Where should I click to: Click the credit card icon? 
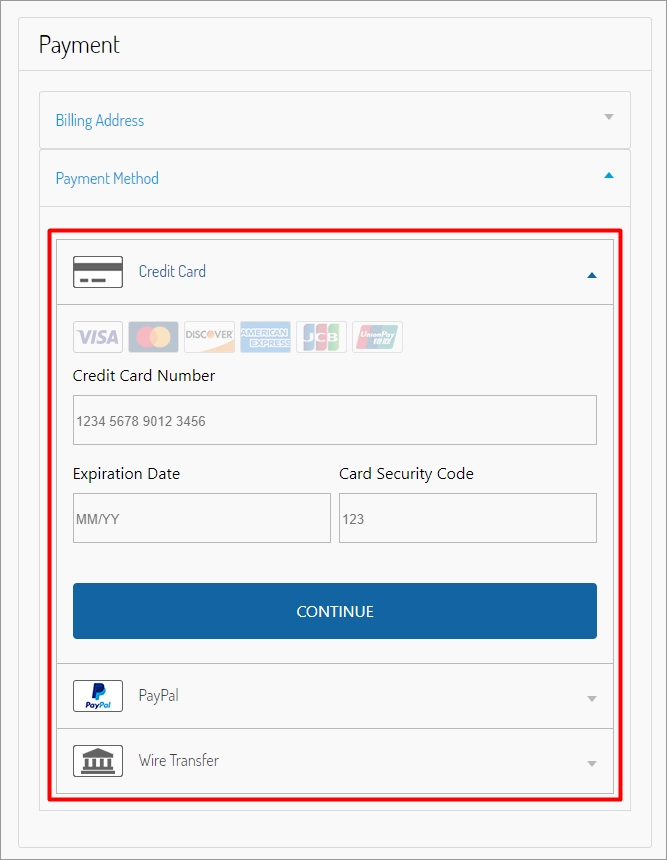click(98, 272)
